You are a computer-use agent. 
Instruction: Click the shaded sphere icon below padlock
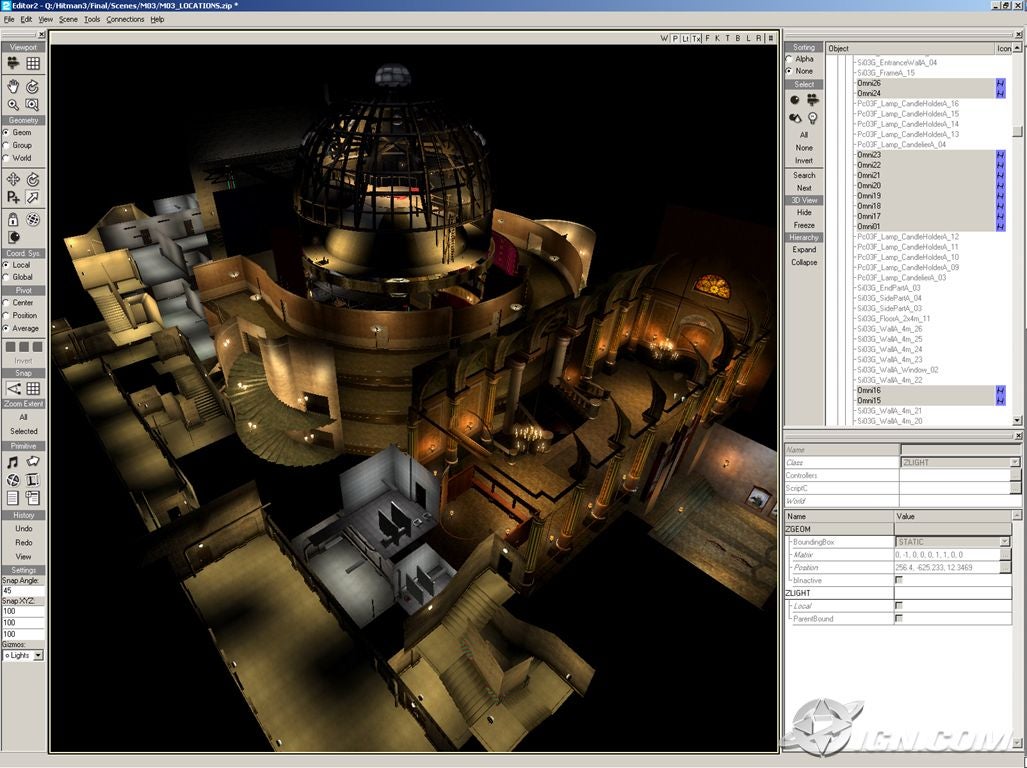pos(13,237)
